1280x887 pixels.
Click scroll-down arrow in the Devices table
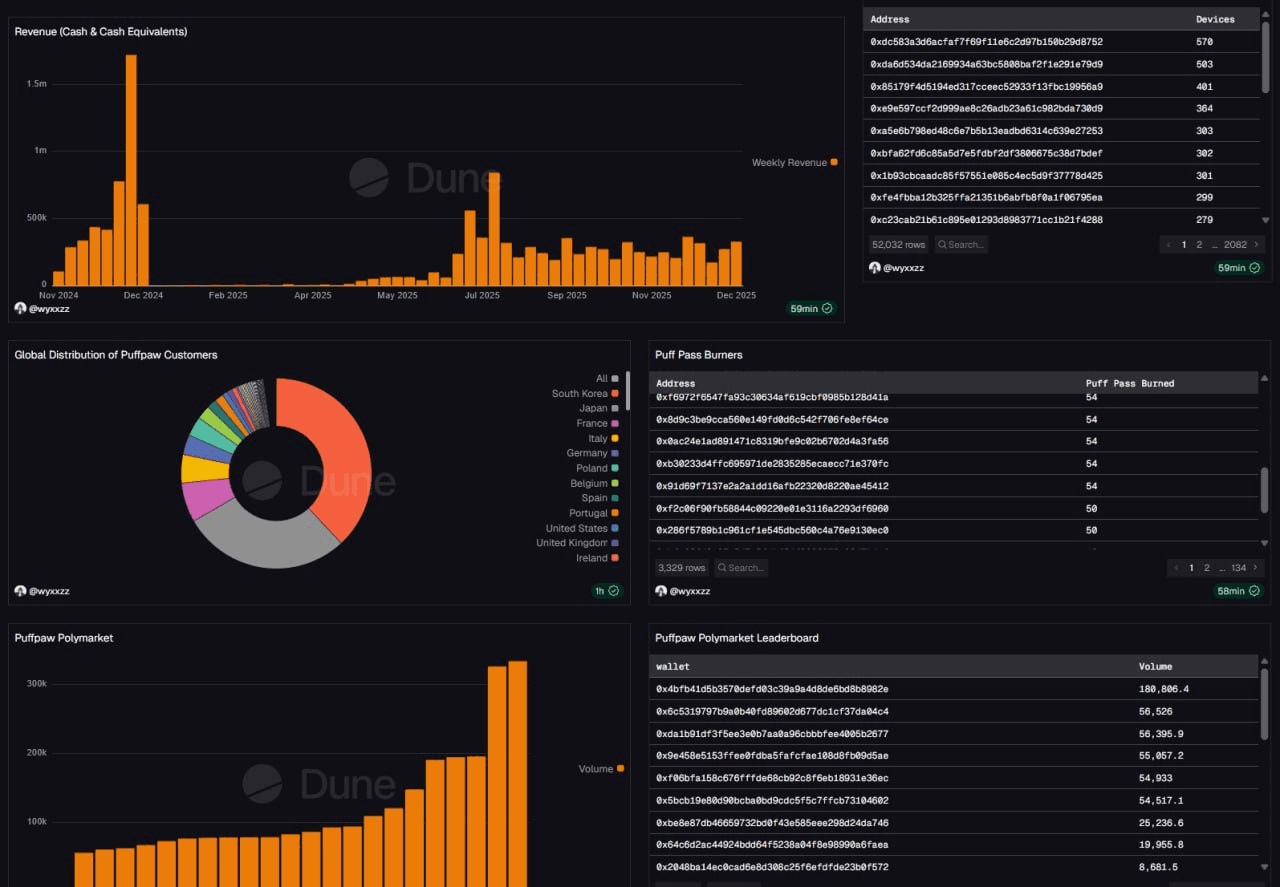point(1265,220)
